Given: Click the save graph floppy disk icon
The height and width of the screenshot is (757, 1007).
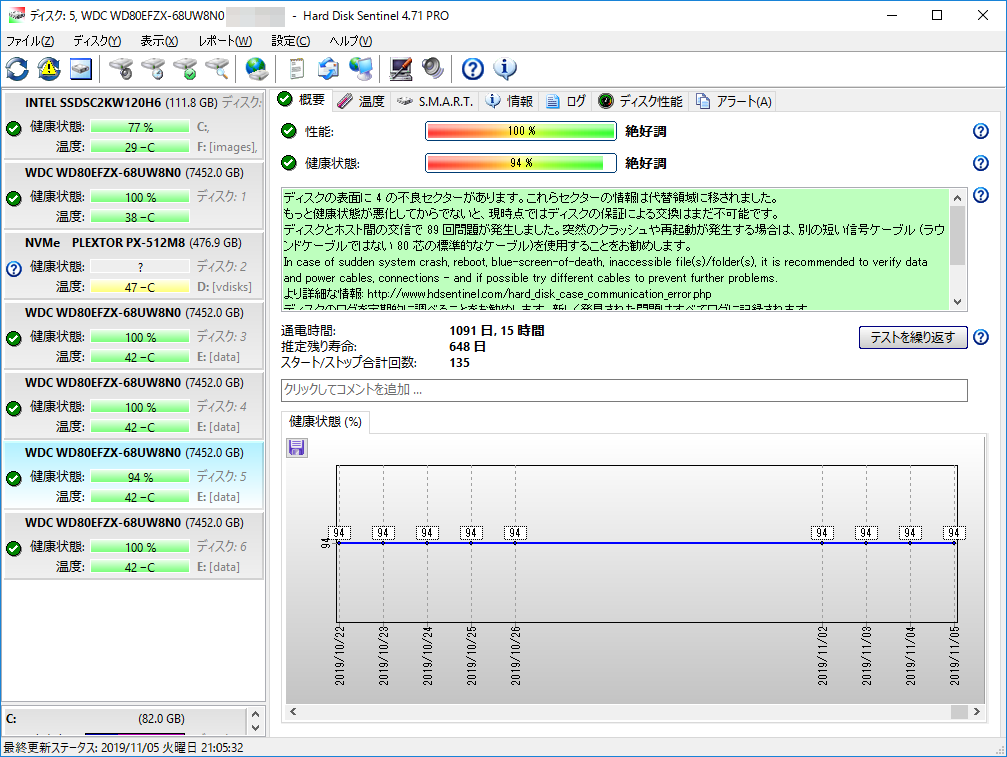Looking at the screenshot, I should point(296,448).
